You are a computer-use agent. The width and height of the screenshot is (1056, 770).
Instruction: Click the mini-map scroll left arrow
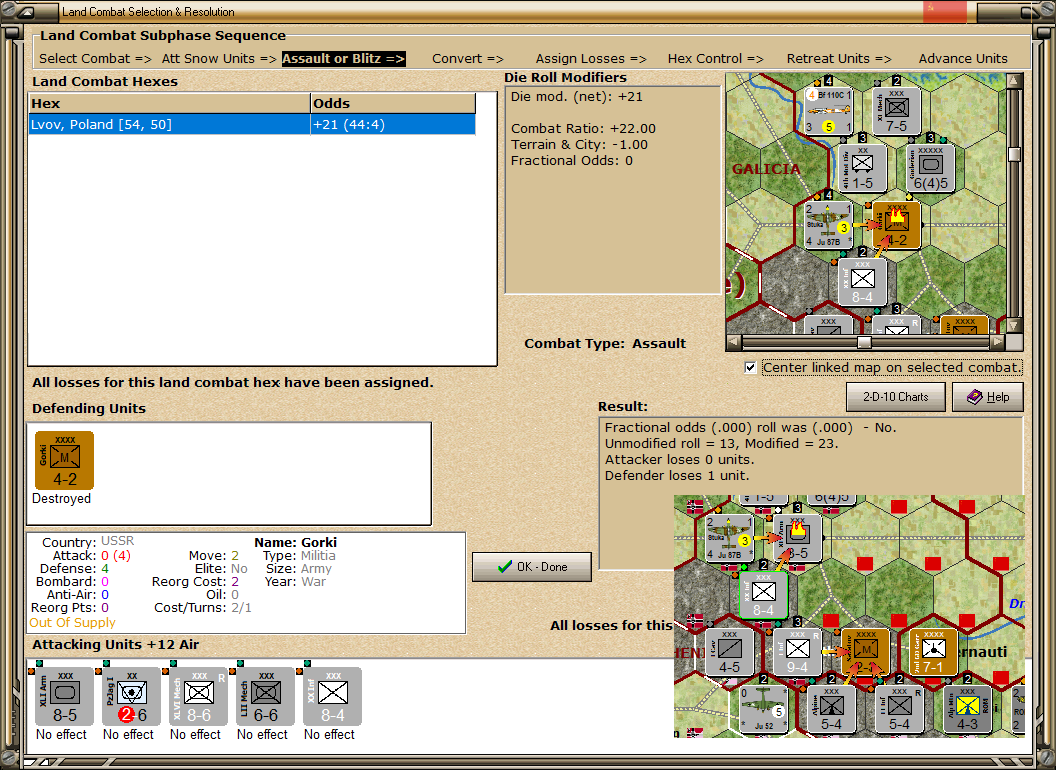733,342
